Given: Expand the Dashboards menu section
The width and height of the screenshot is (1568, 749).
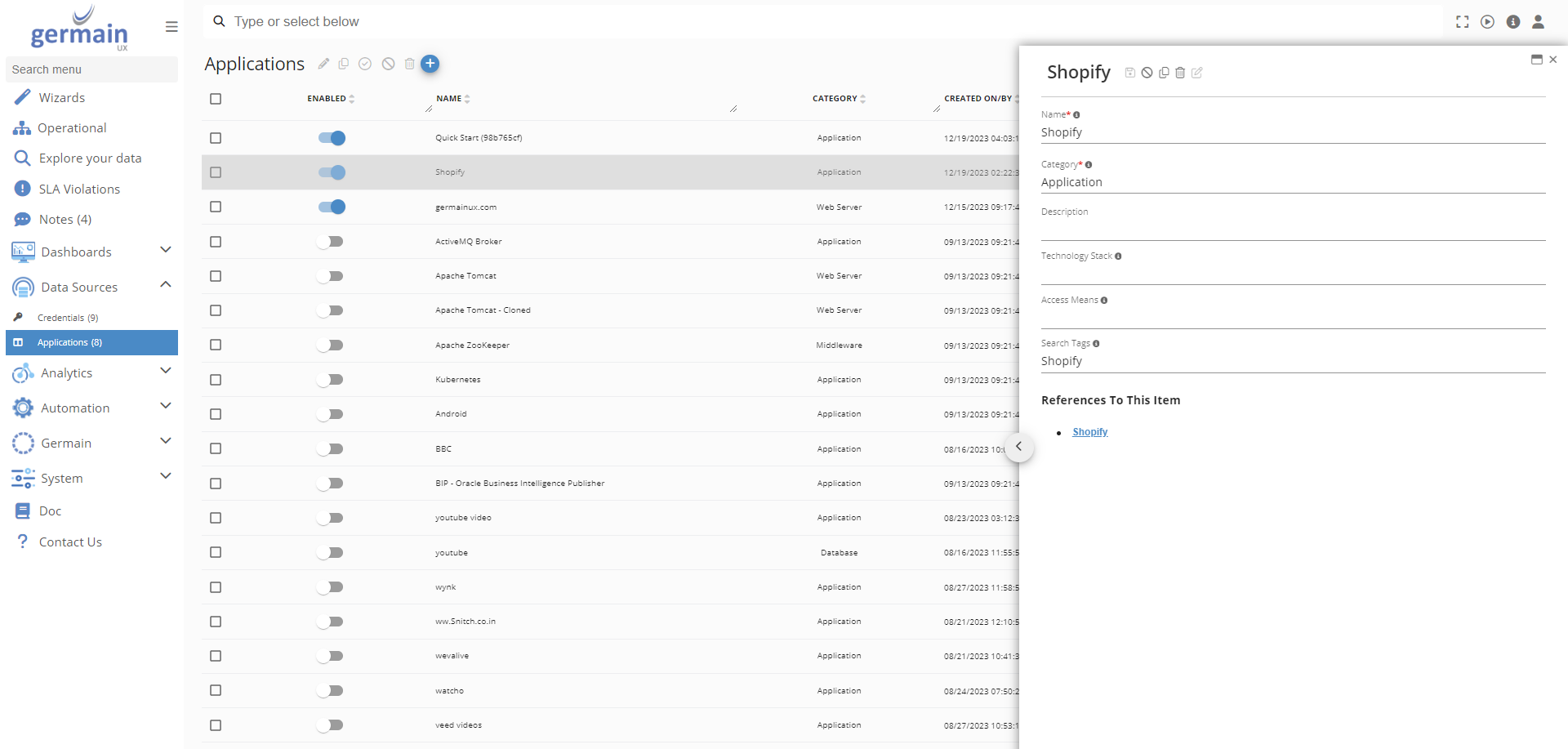Looking at the screenshot, I should [x=166, y=250].
